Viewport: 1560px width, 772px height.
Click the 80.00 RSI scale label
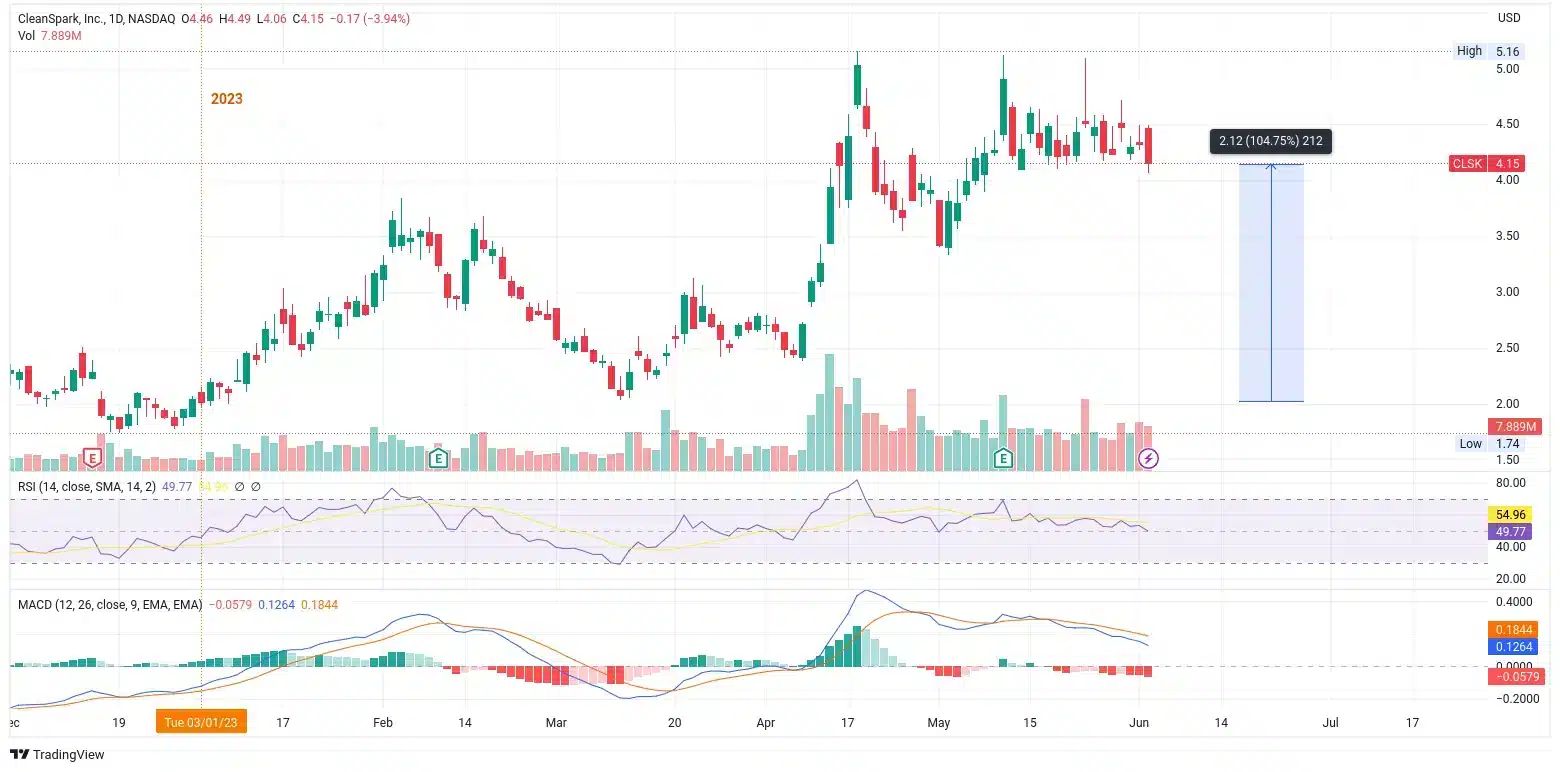tap(1511, 483)
